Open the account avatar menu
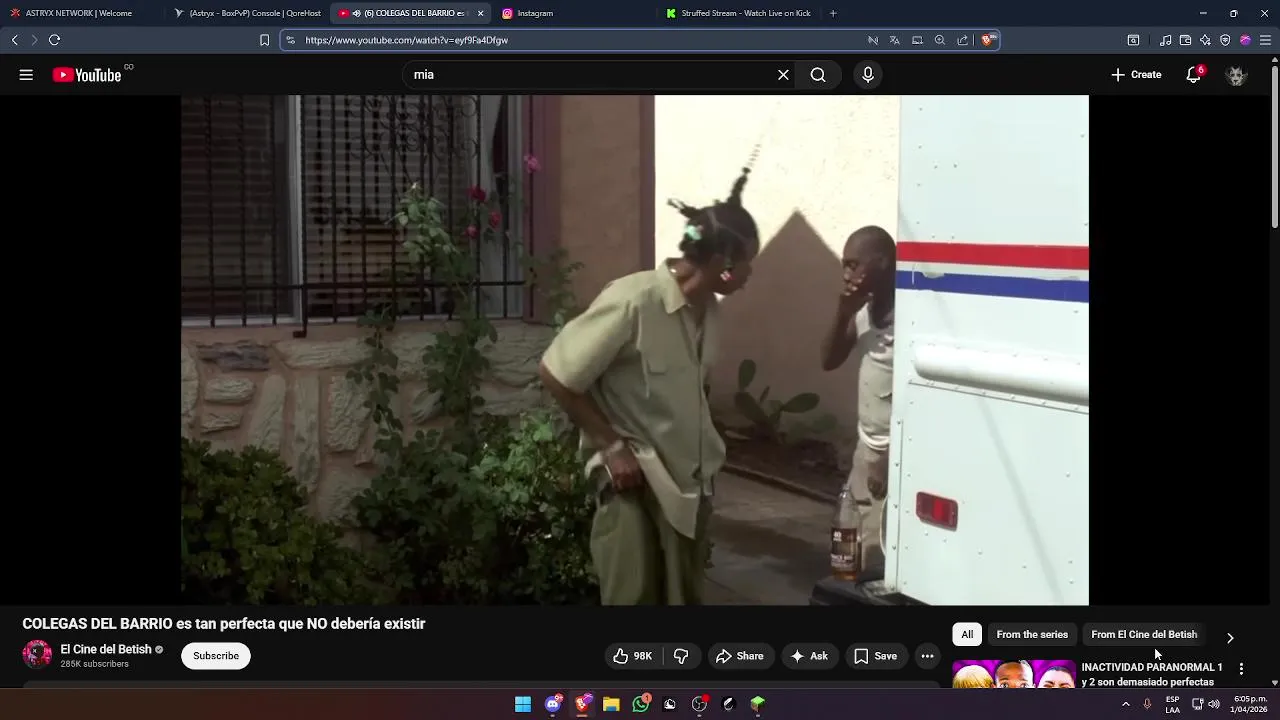 [1236, 75]
